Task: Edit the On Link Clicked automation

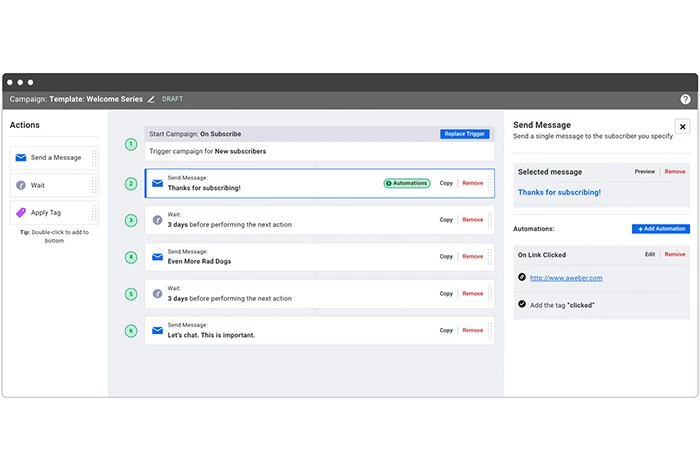Action: [x=650, y=255]
